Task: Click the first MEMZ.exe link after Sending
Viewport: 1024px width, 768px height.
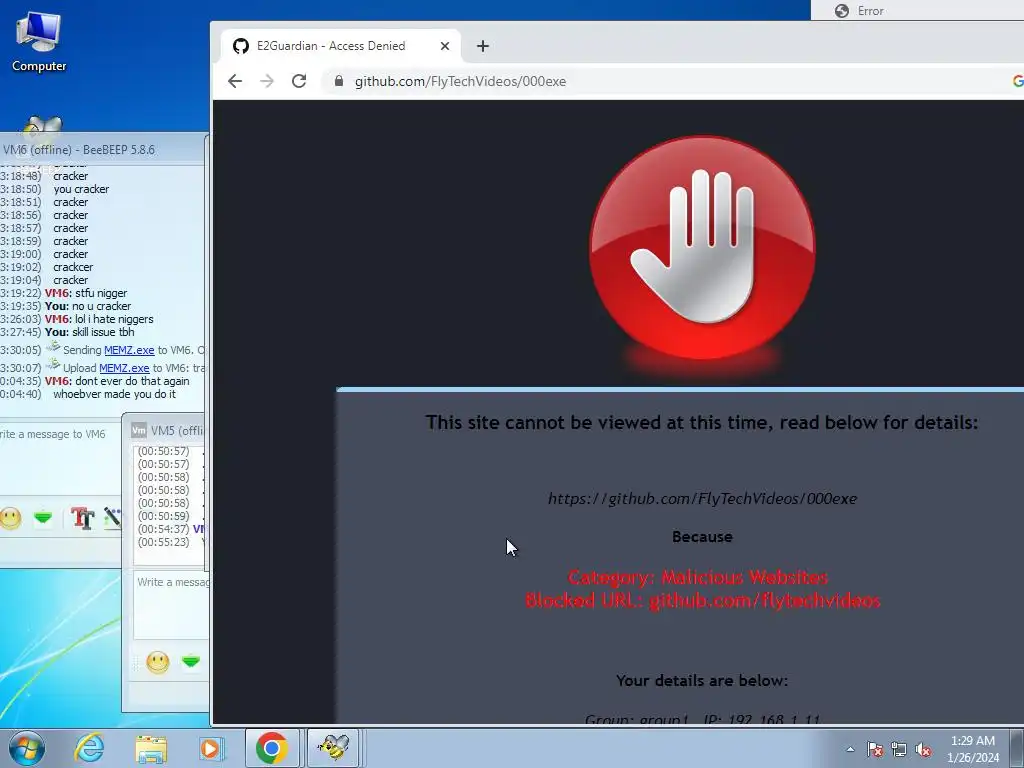Action: [129, 350]
